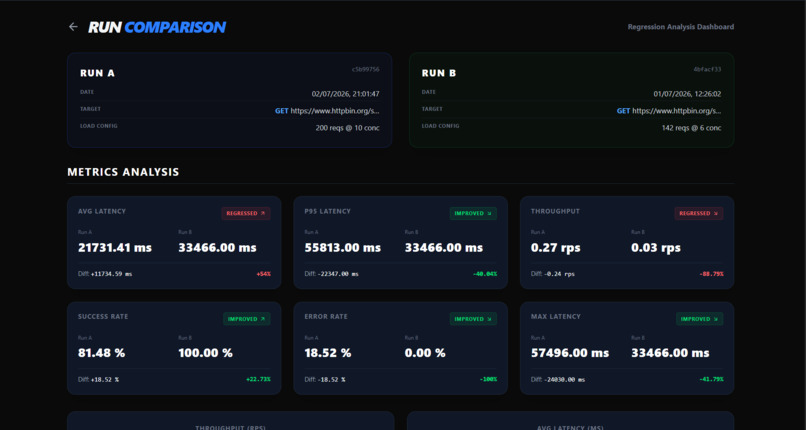Click Avg Latency percent change +54%
This screenshot has height=430, width=806.
coord(264,274)
